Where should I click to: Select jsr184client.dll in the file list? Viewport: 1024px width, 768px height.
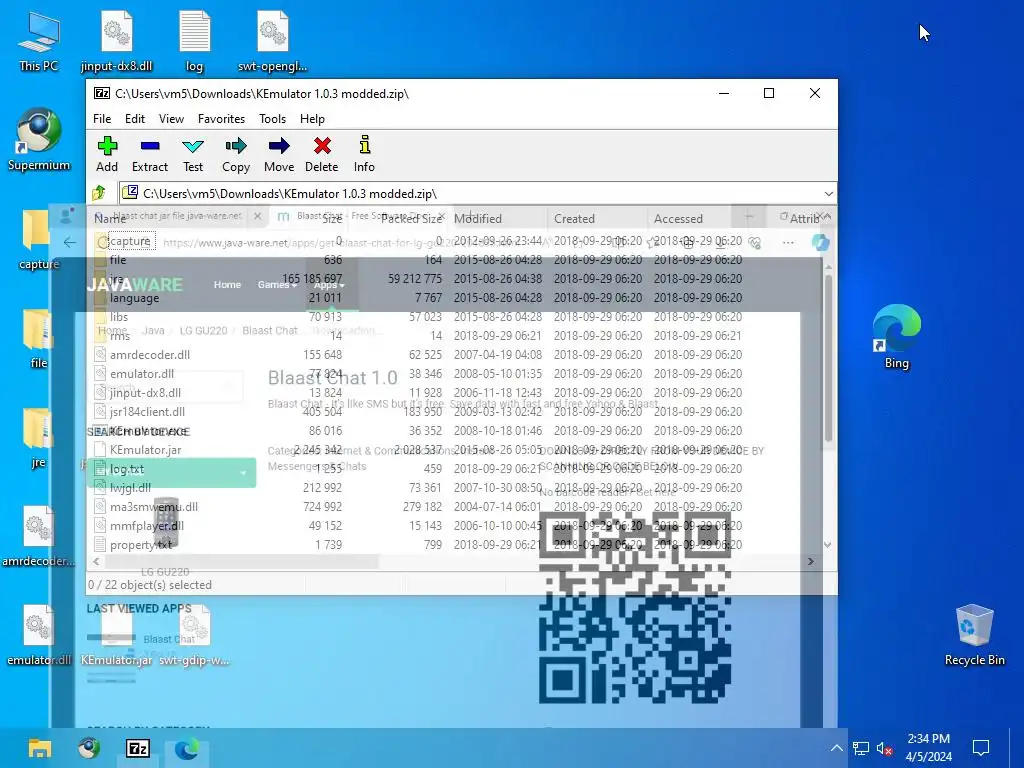pyautogui.click(x=147, y=411)
